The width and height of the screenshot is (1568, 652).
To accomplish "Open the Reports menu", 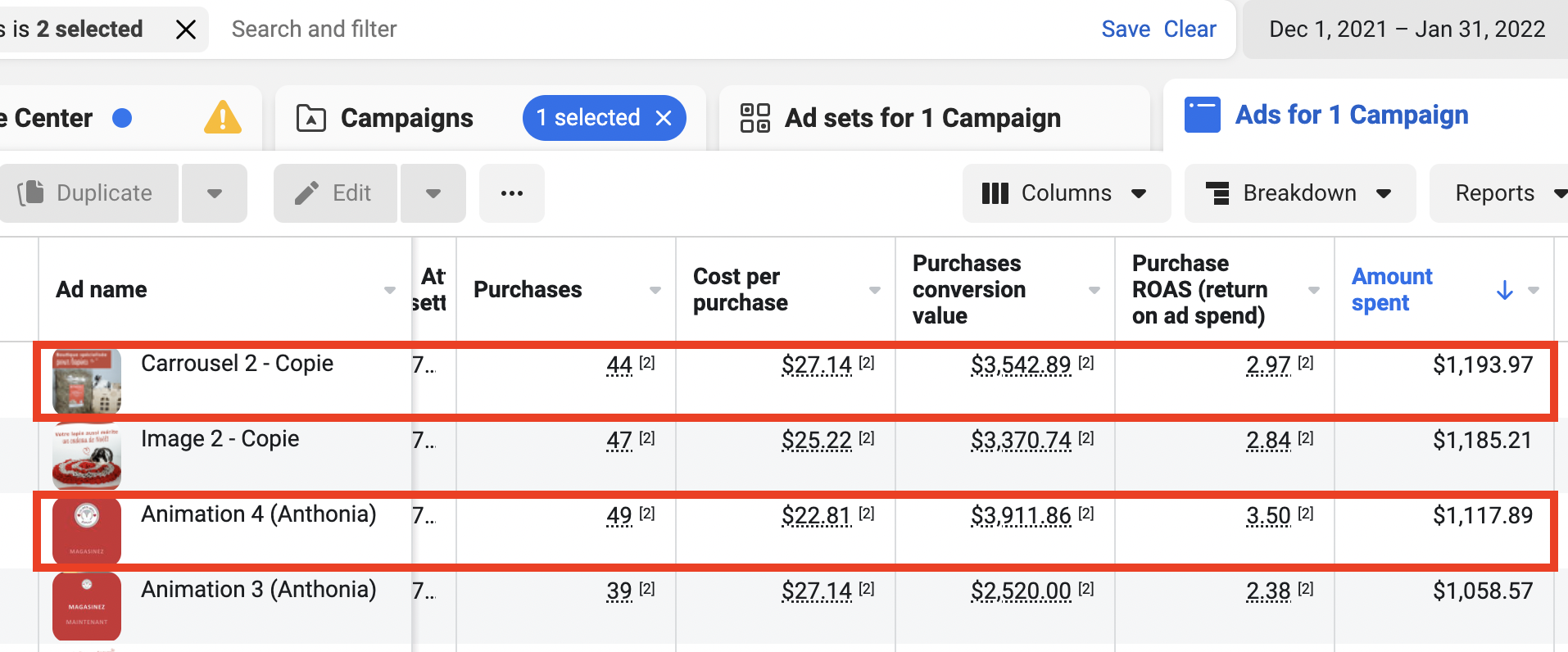I will (1499, 193).
